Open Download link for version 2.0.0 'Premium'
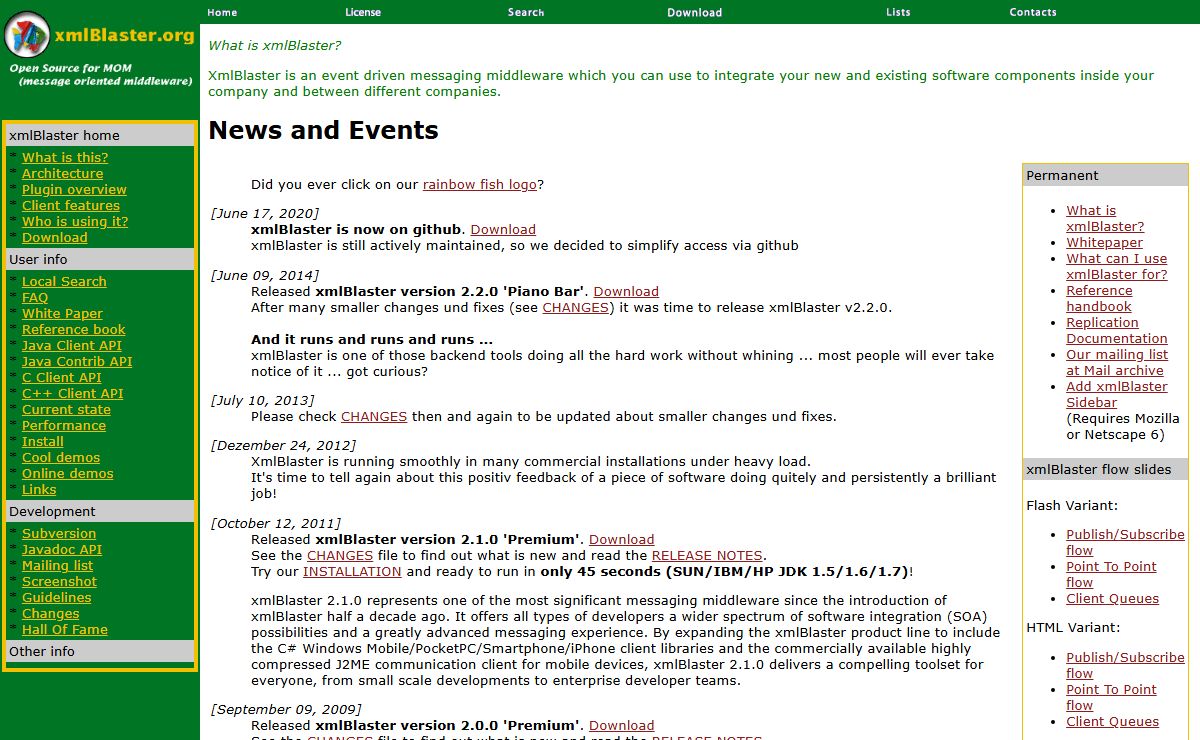1200x740 pixels. pos(621,725)
